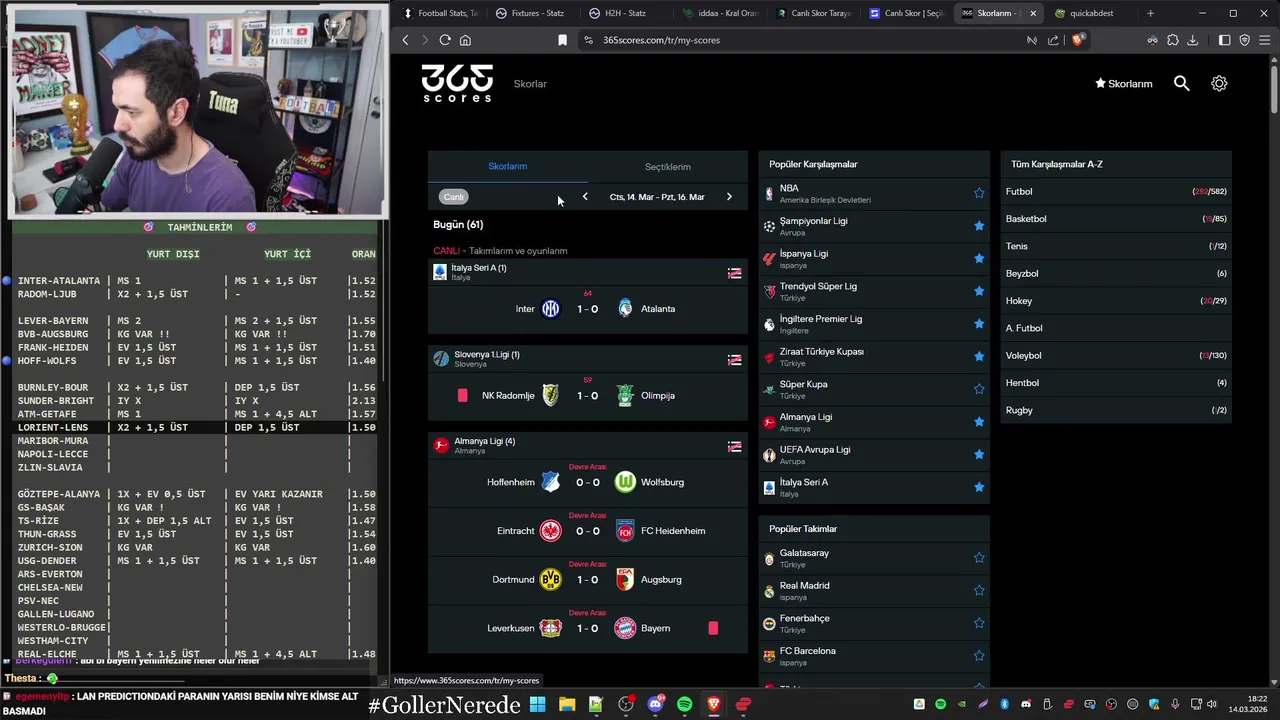This screenshot has width=1280, height=720.
Task: Click the browser home button
Action: click(465, 40)
